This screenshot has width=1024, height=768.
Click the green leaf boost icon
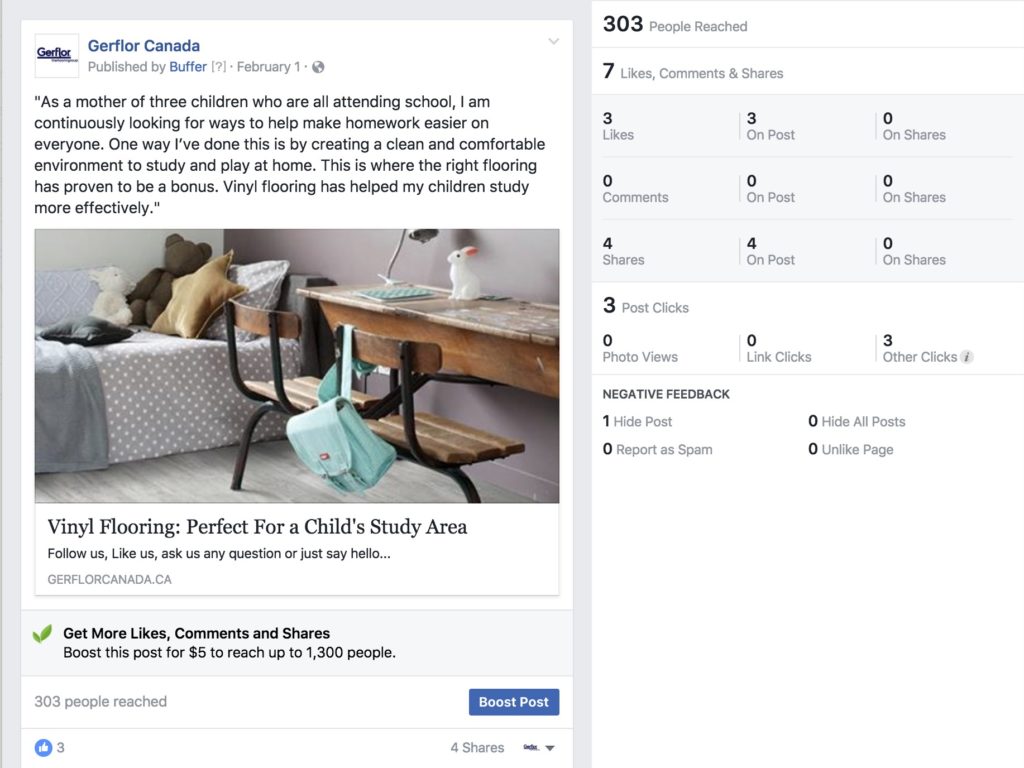click(42, 633)
